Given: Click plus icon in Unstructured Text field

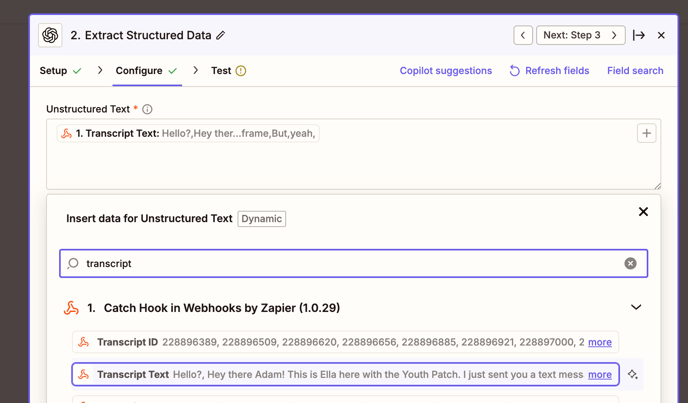Looking at the screenshot, I should 646,133.
